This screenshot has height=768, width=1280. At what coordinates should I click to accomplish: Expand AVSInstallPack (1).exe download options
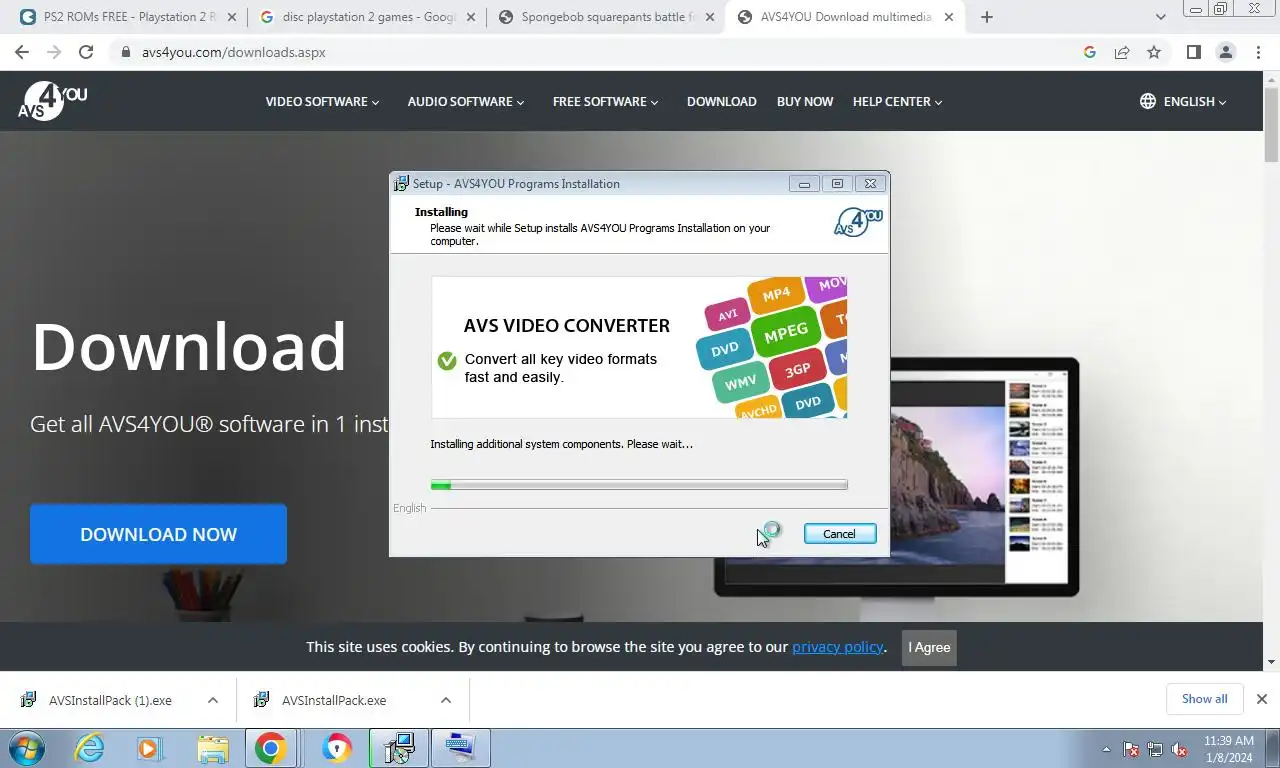point(213,700)
